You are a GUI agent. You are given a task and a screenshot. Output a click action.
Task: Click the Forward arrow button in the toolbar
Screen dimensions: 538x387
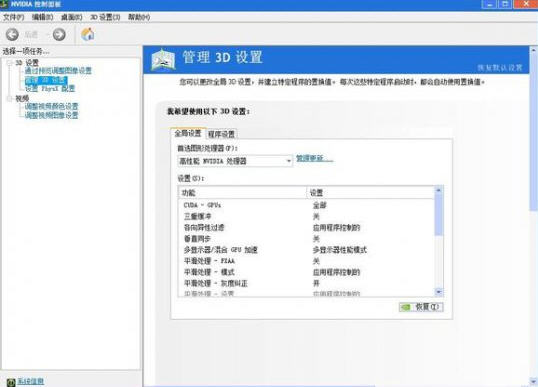(x=59, y=34)
